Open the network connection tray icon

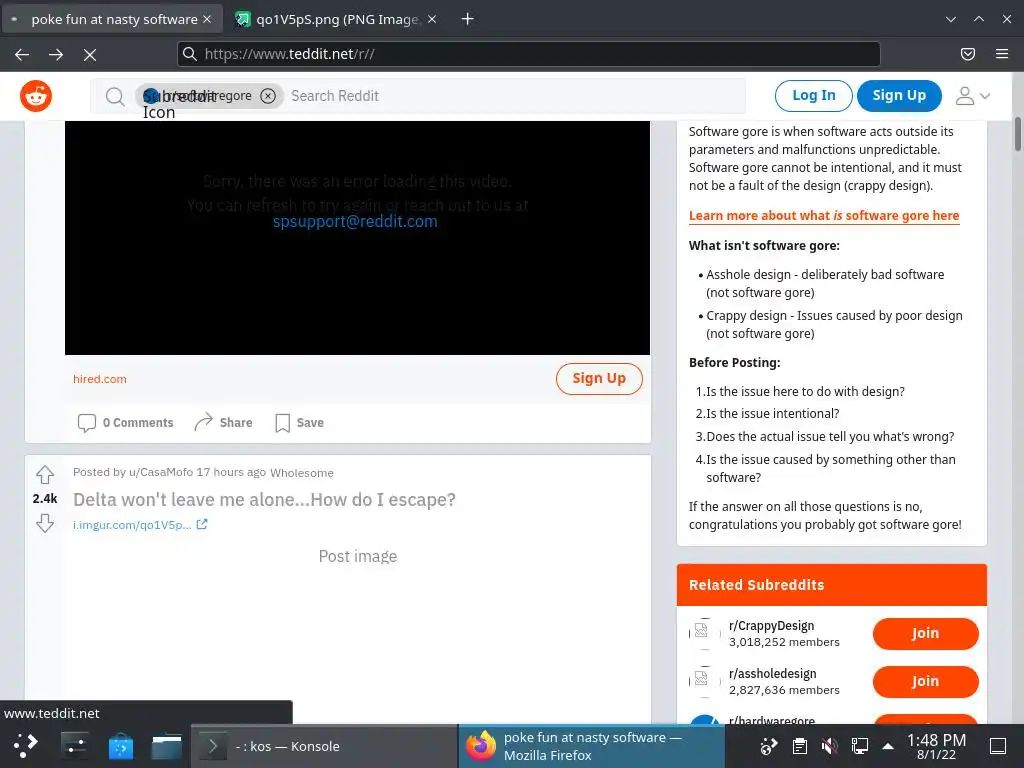pyautogui.click(x=859, y=746)
